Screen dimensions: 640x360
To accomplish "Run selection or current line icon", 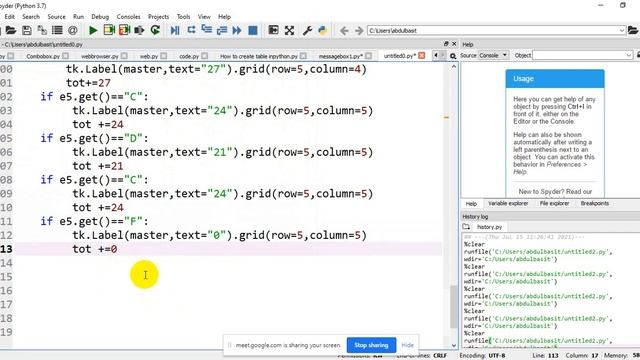I will [140, 31].
